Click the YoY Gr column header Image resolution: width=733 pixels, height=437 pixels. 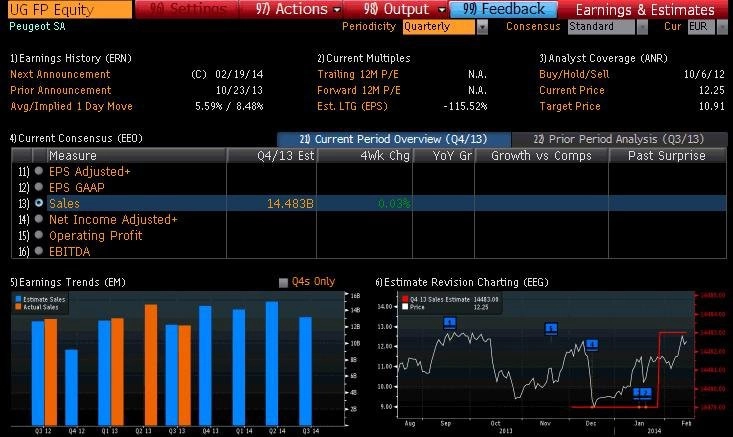click(x=444, y=156)
